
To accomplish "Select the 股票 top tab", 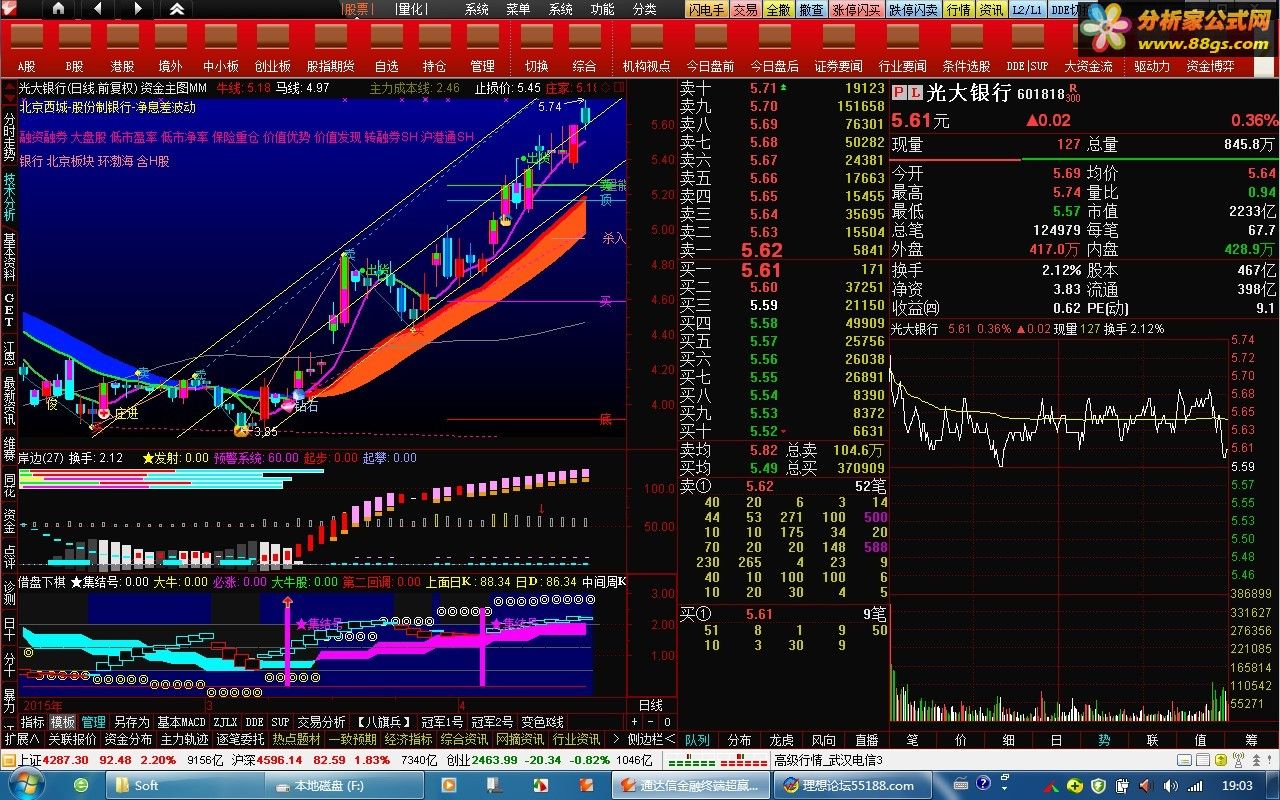I will (357, 9).
